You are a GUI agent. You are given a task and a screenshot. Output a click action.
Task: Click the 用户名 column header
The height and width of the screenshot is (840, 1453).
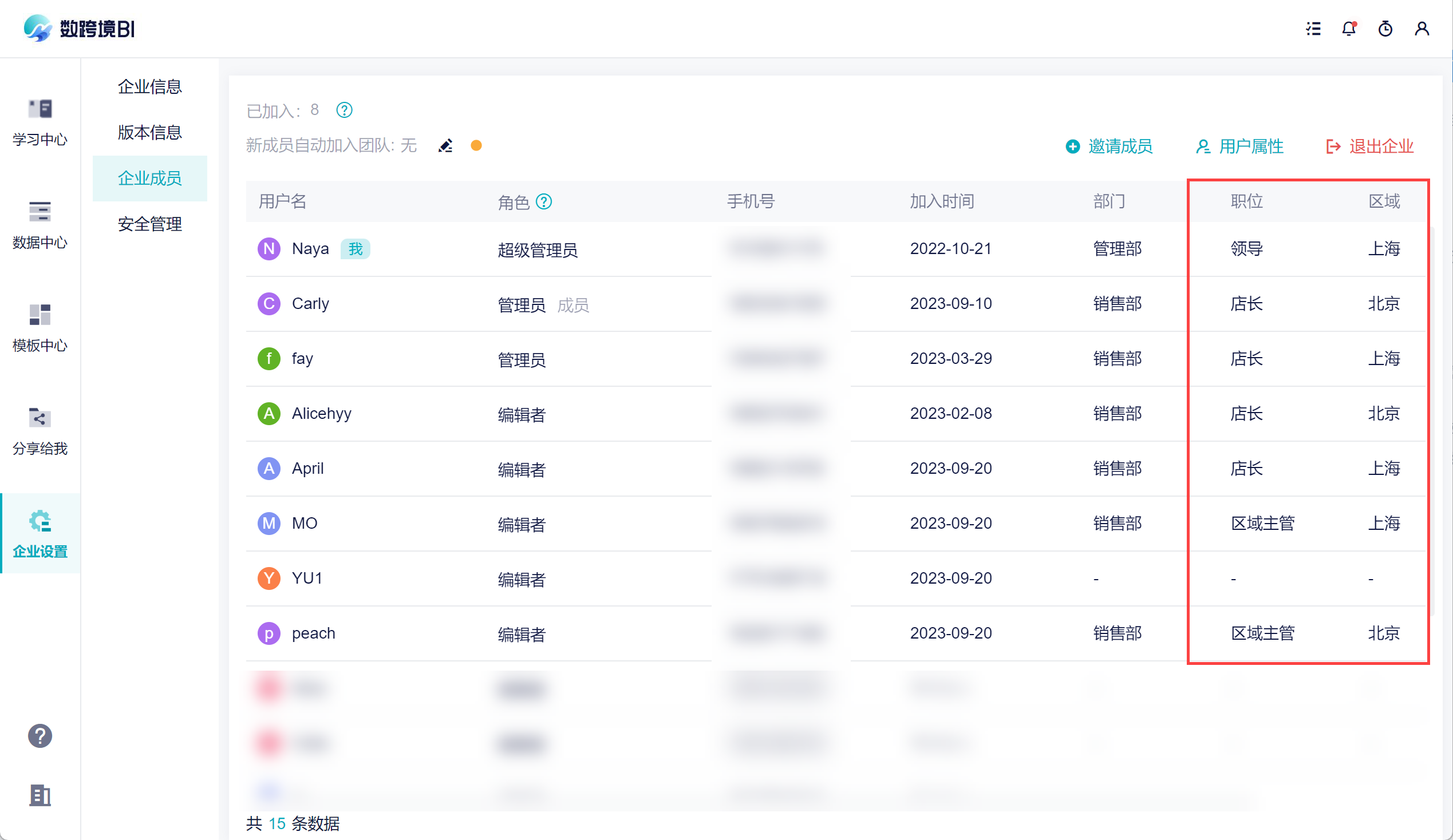(x=283, y=201)
